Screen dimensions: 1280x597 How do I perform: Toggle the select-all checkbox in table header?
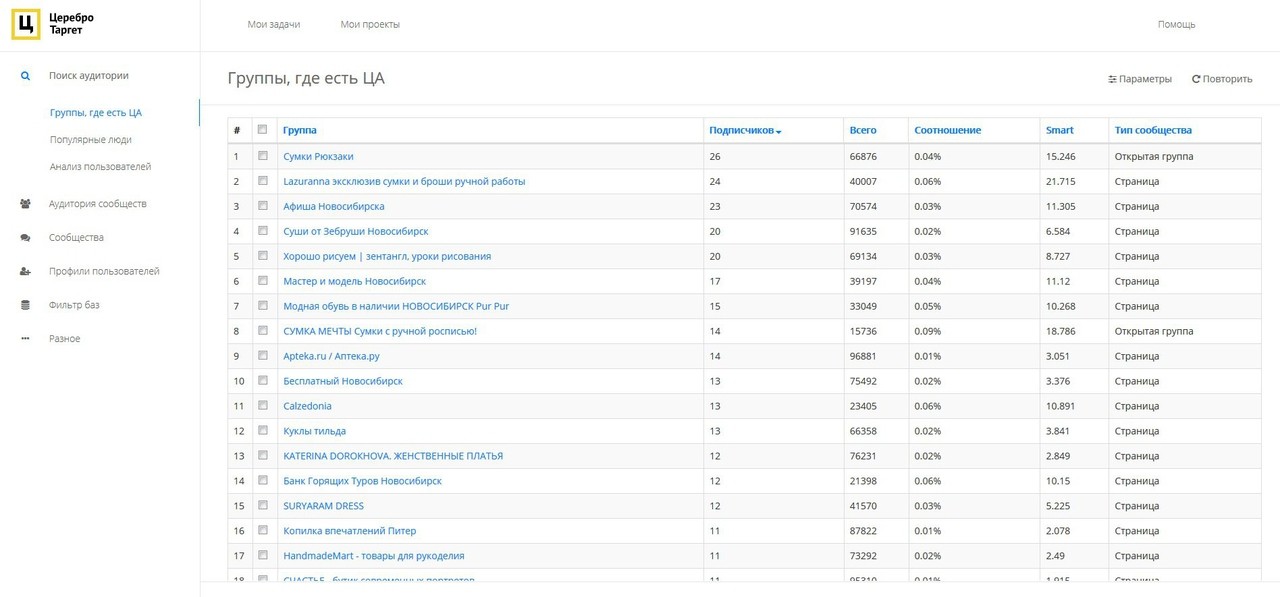263,130
